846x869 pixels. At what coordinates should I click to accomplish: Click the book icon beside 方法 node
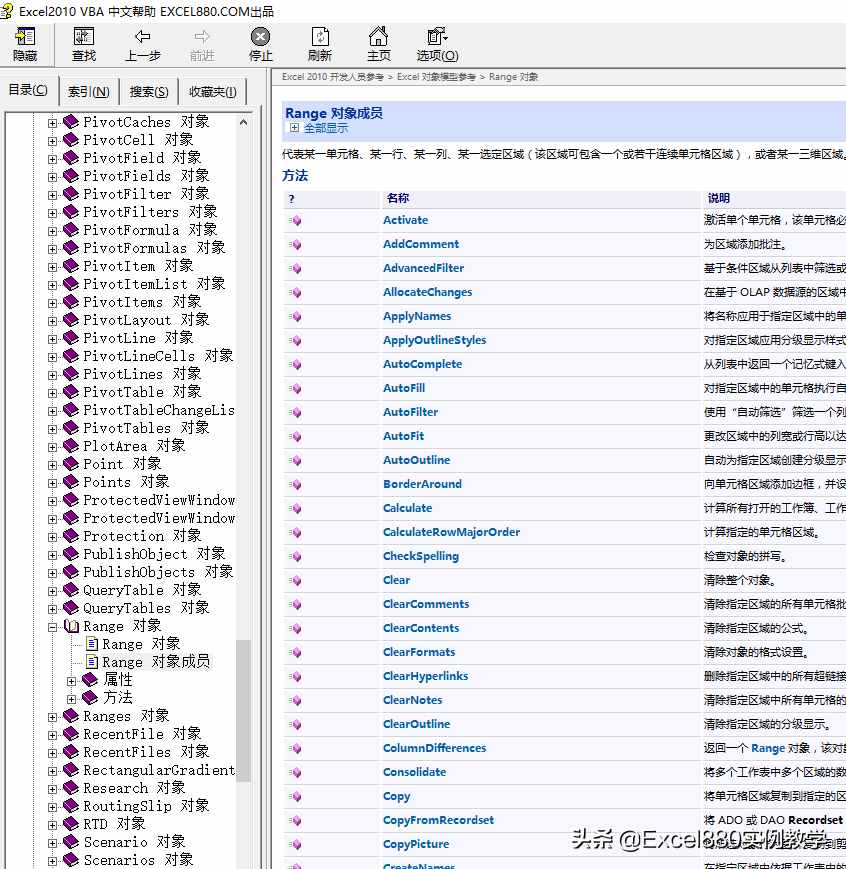(90, 698)
